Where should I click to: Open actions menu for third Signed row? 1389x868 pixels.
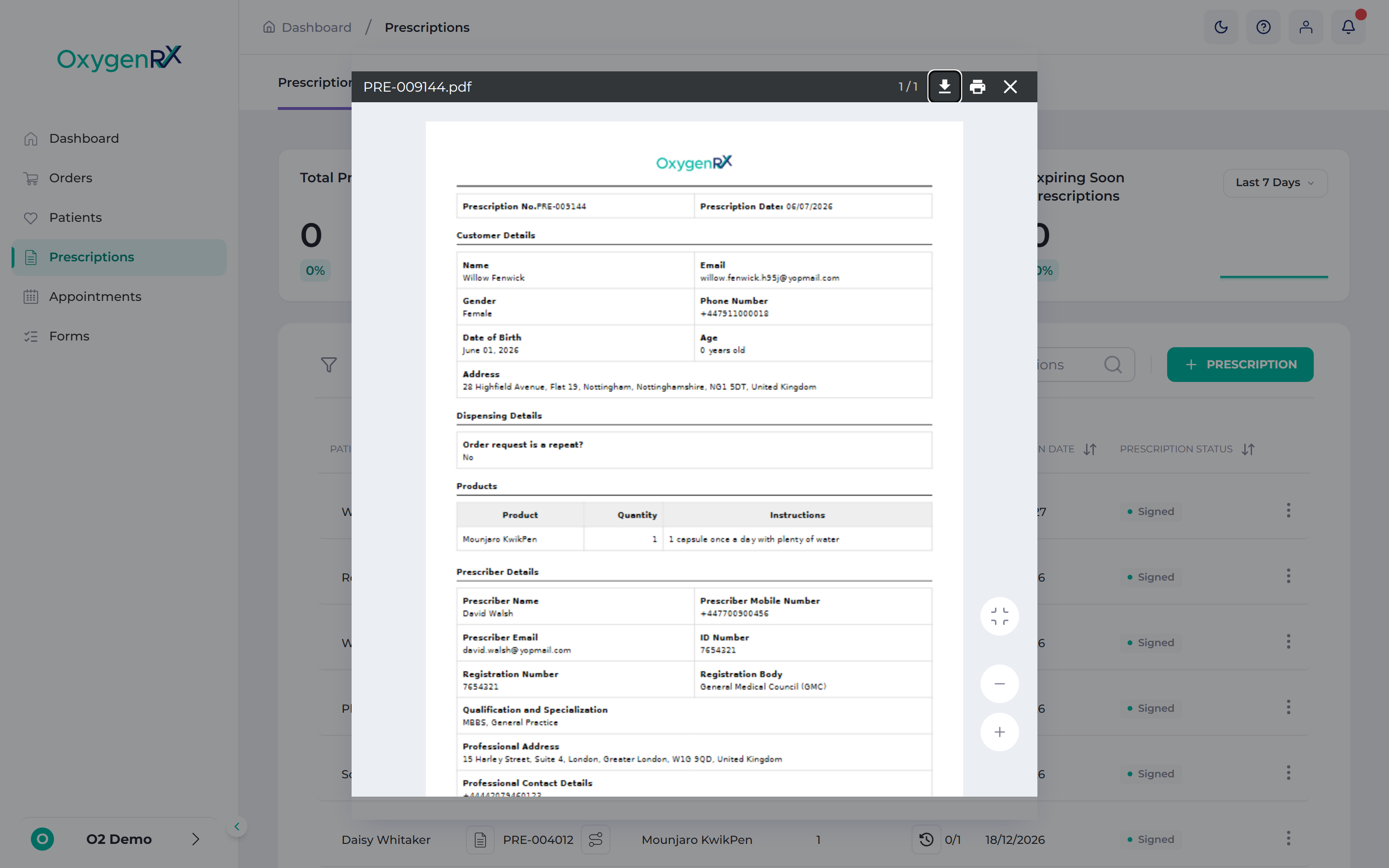(x=1289, y=642)
